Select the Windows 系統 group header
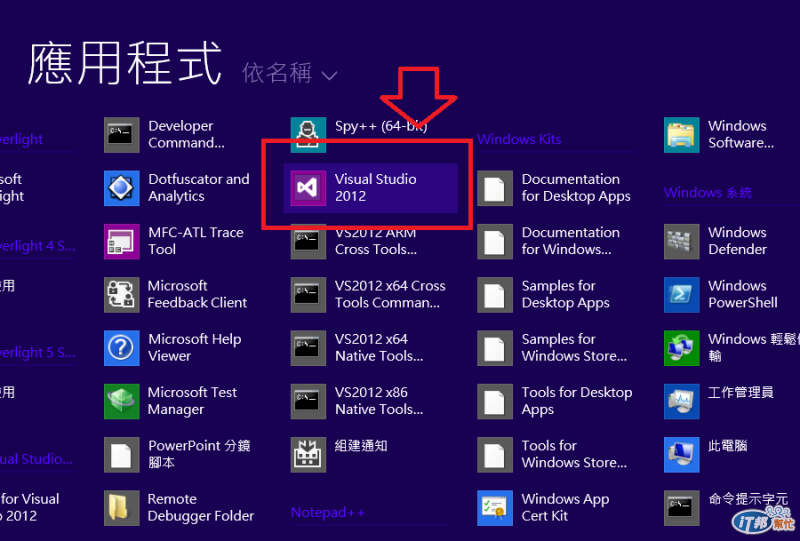Image resolution: width=800 pixels, height=541 pixels. 708,192
